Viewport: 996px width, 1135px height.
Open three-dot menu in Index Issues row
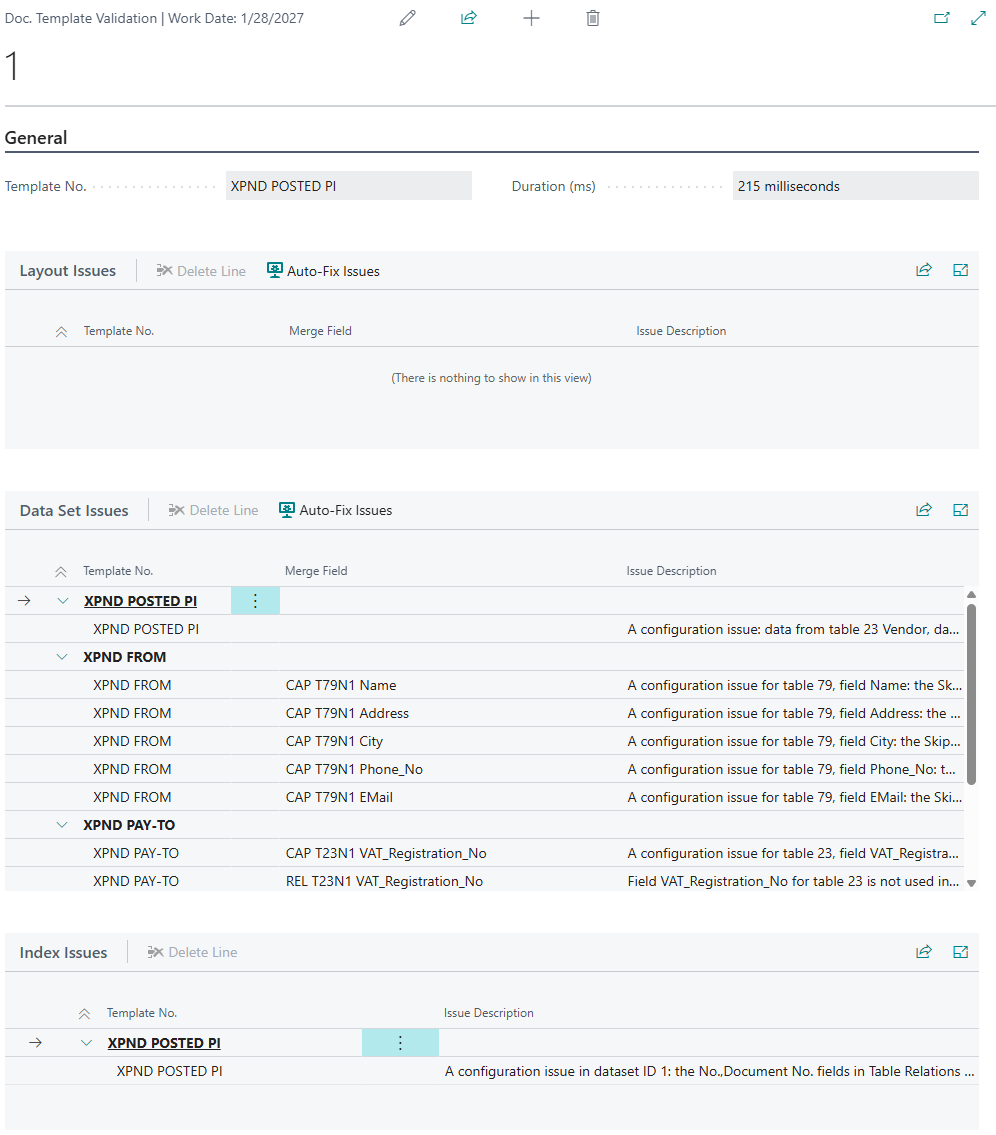tap(400, 1043)
